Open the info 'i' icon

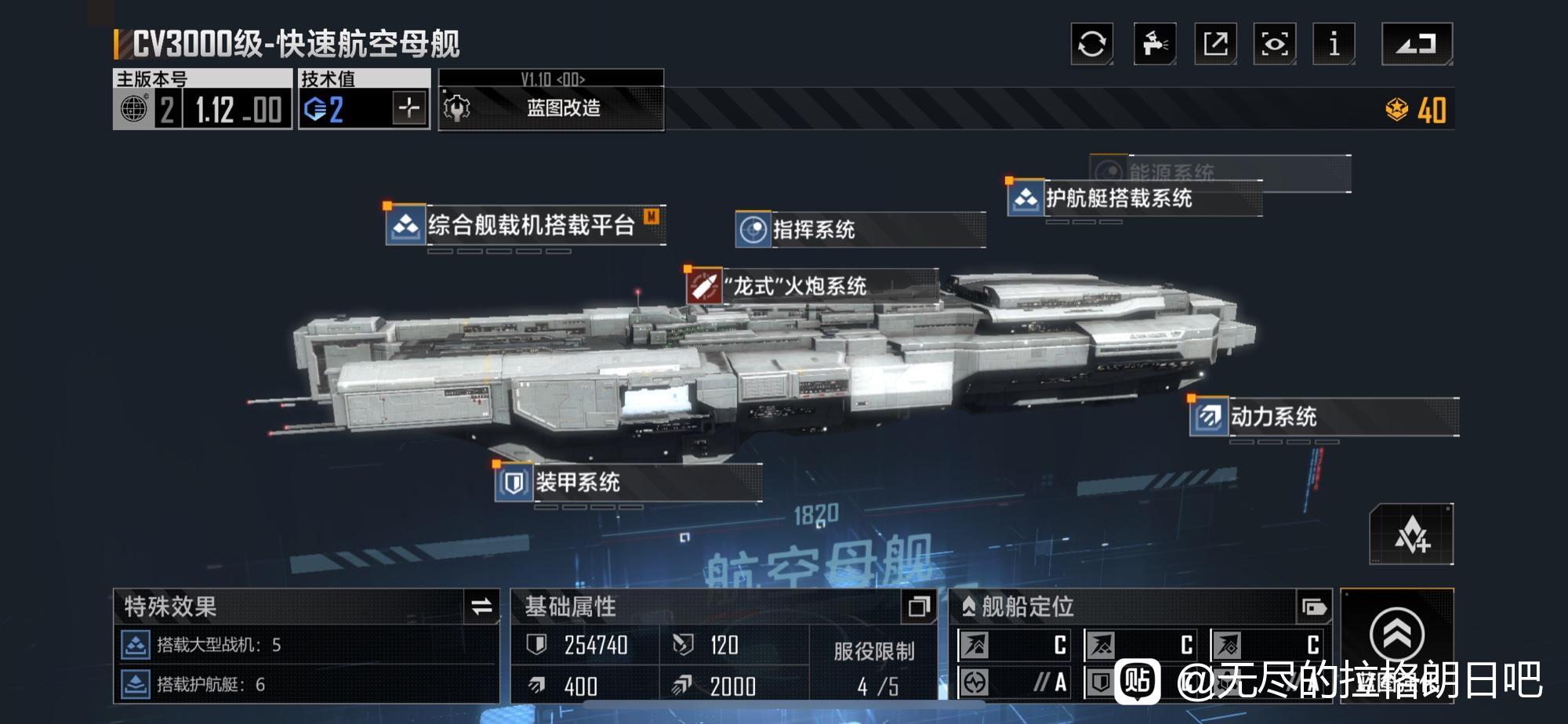(1334, 43)
